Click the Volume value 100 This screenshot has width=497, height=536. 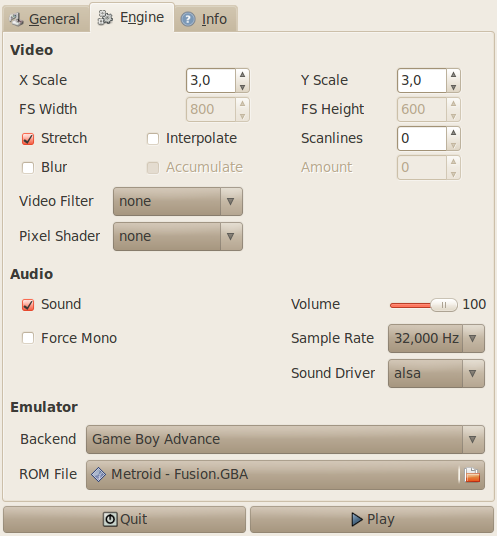(x=474, y=304)
